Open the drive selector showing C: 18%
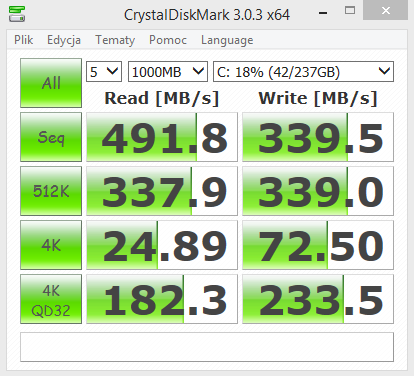 point(303,72)
